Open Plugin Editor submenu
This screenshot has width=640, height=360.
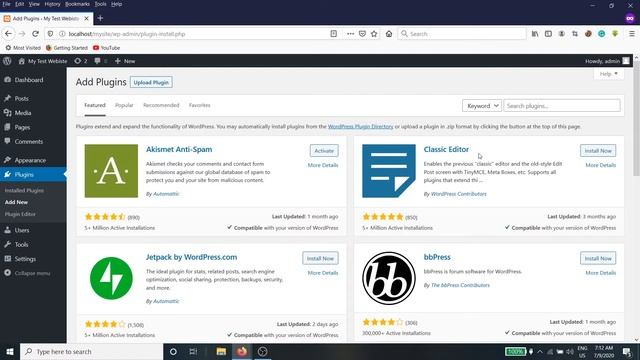pos(20,214)
